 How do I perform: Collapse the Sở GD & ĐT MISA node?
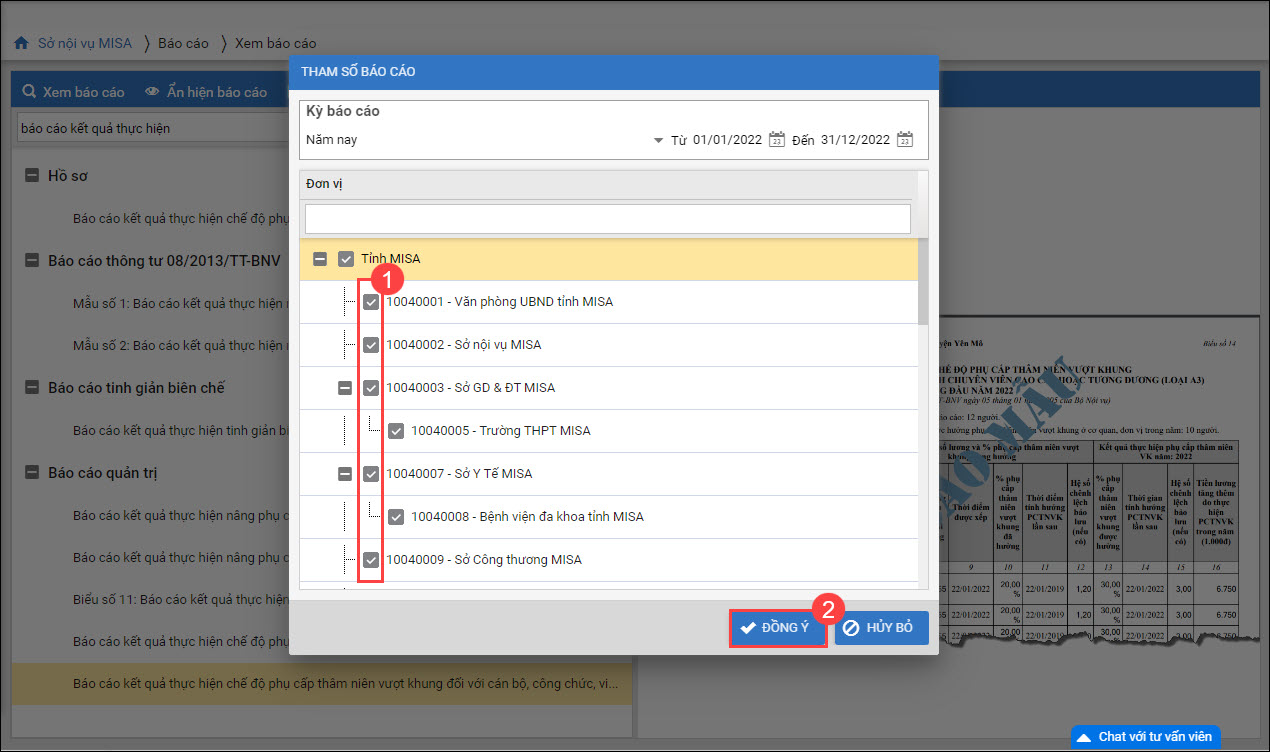(345, 388)
